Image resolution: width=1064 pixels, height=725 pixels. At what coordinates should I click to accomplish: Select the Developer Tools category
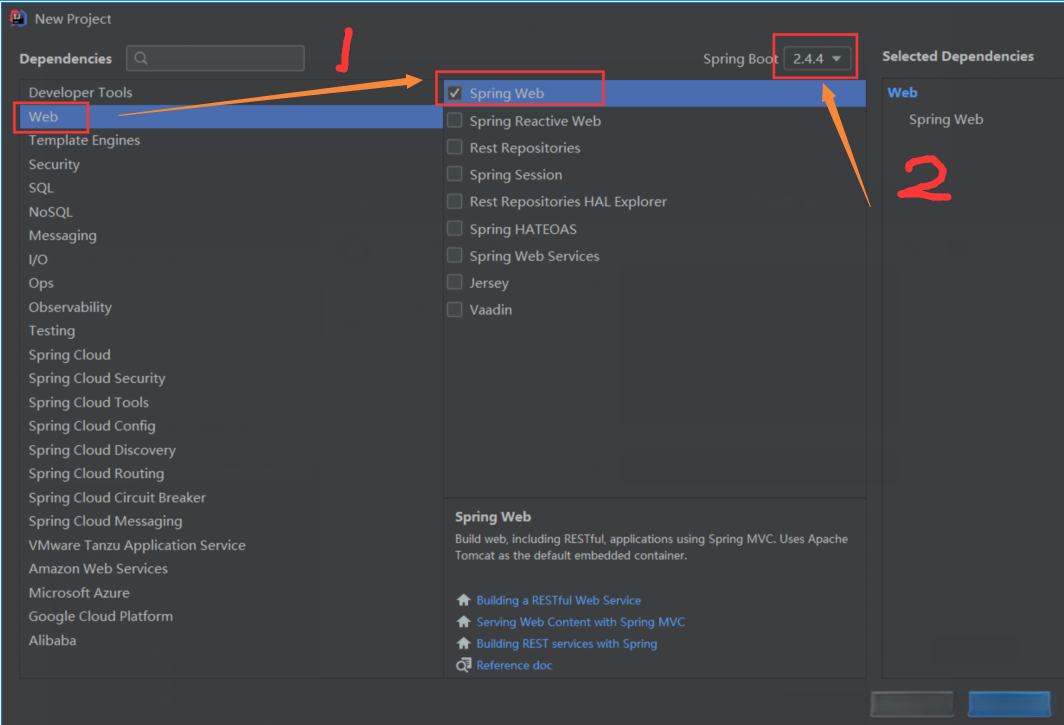click(x=80, y=93)
